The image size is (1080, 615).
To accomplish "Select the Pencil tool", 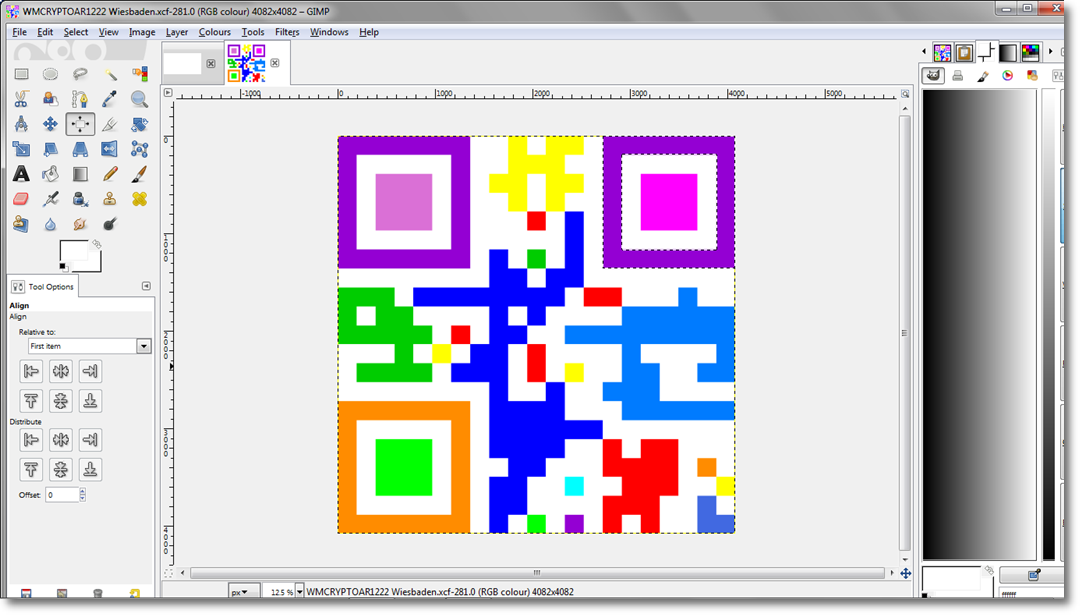I will [110, 174].
